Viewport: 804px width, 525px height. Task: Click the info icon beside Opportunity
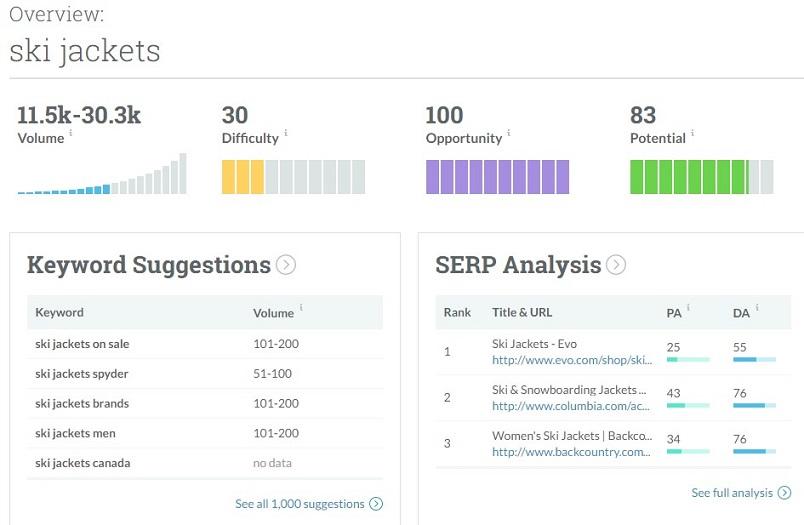[x=508, y=134]
